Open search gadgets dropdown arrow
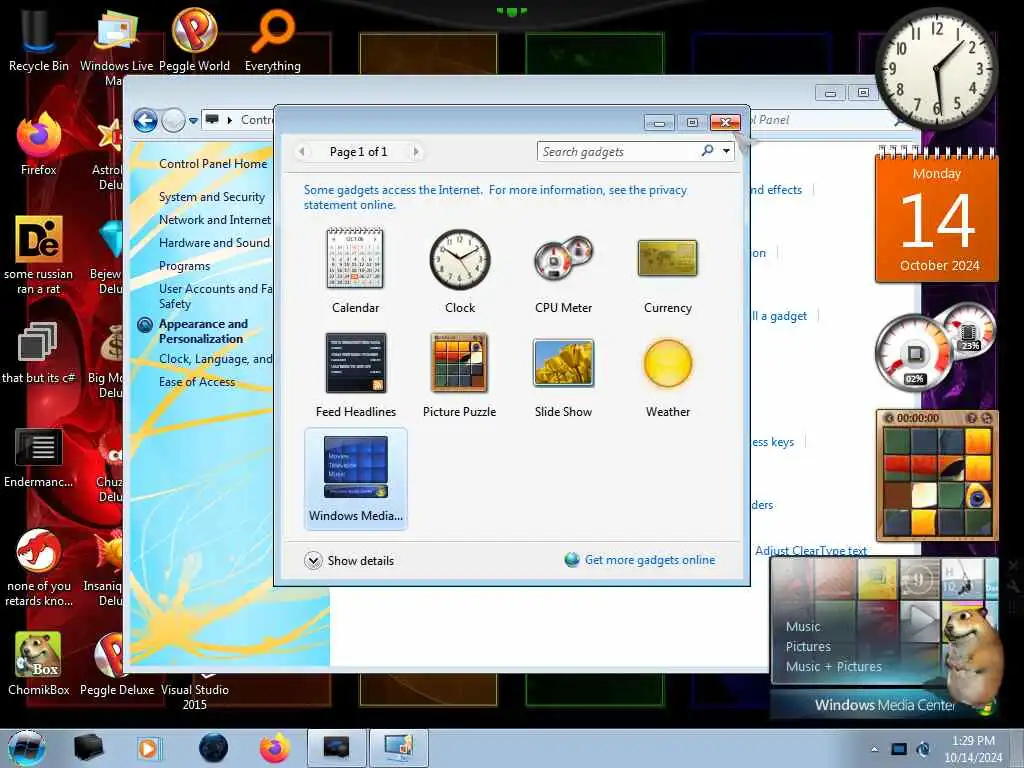The width and height of the screenshot is (1024, 768). click(726, 152)
